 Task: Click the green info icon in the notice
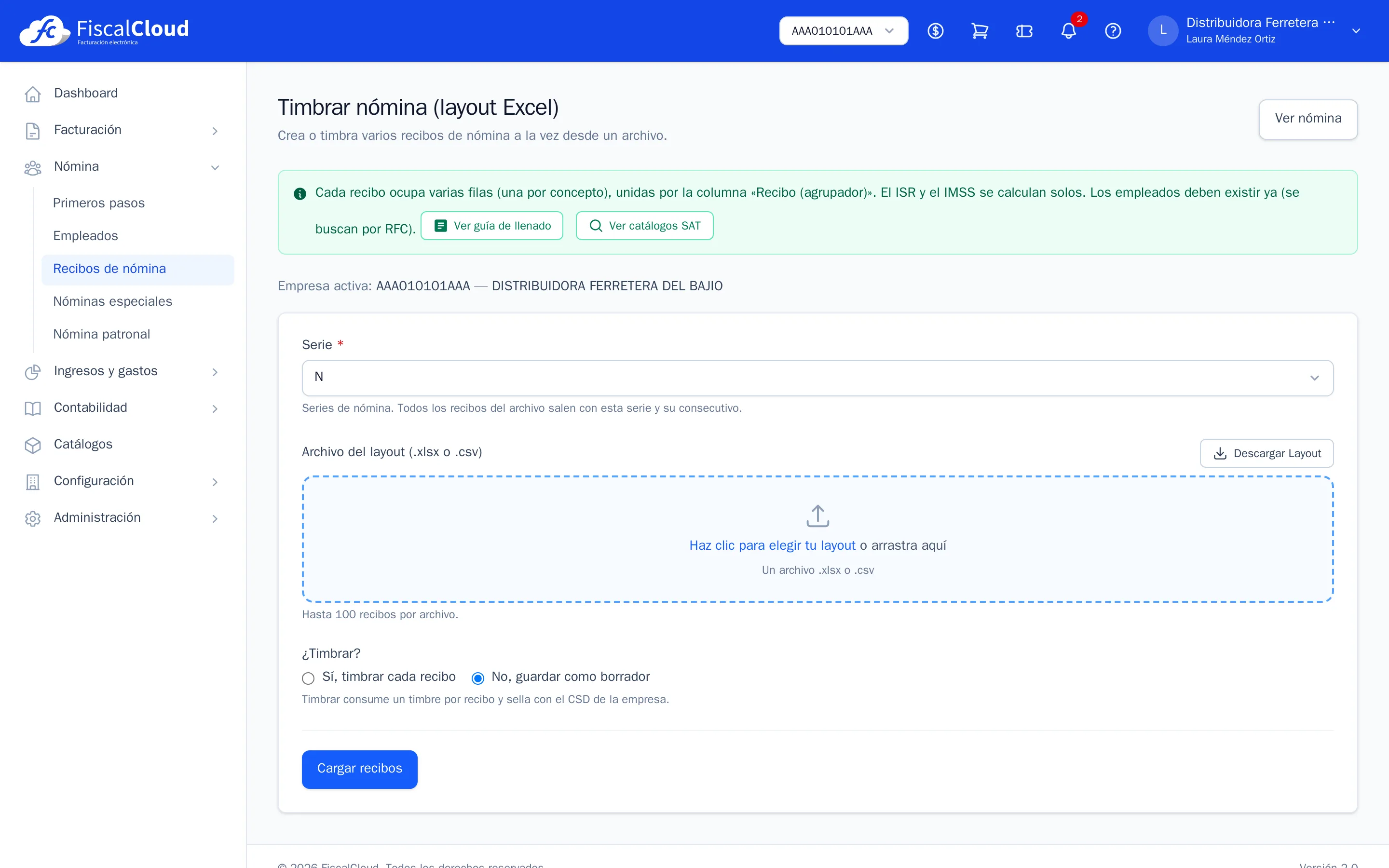pyautogui.click(x=300, y=193)
